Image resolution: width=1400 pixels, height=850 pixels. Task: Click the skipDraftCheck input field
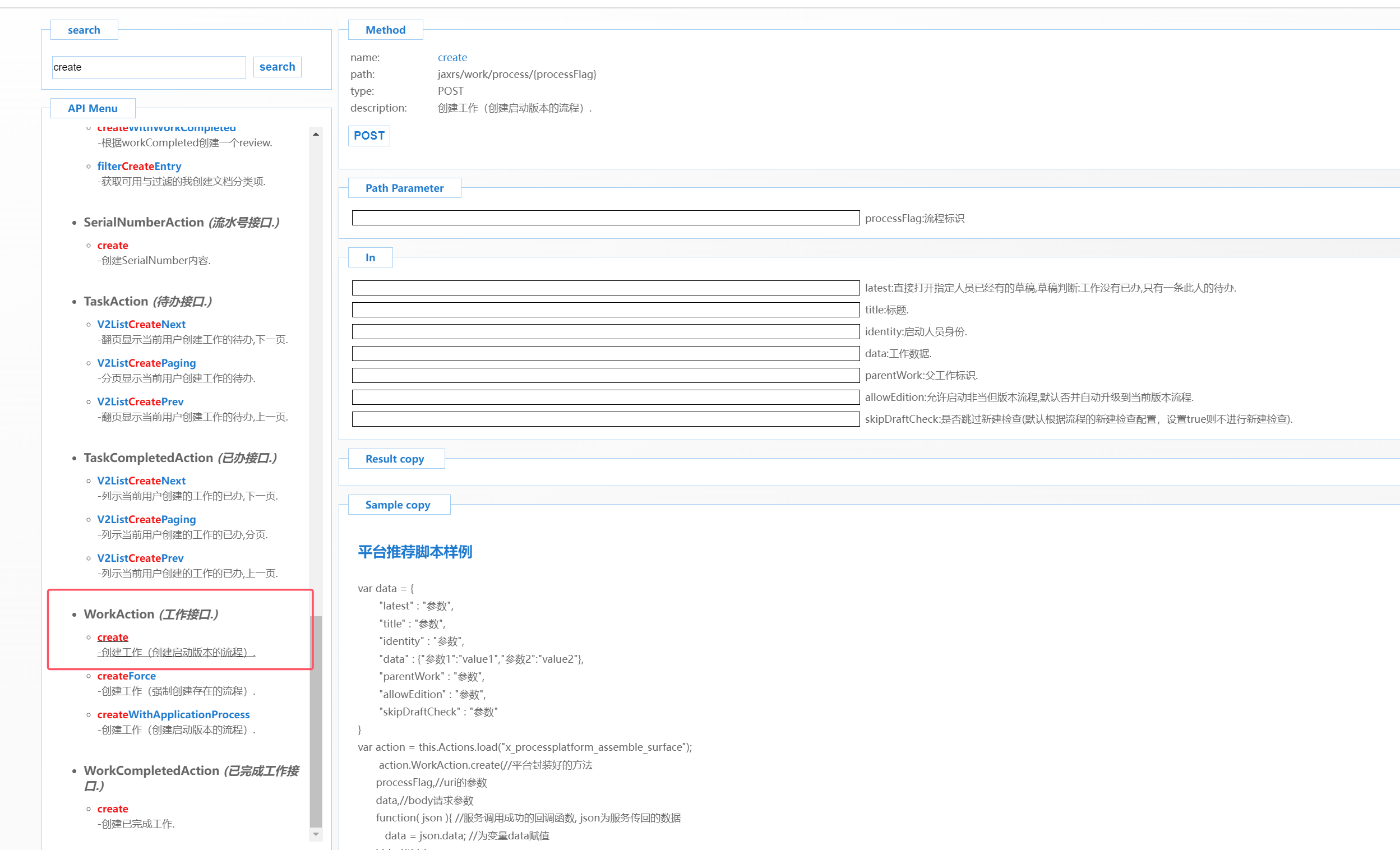point(605,419)
